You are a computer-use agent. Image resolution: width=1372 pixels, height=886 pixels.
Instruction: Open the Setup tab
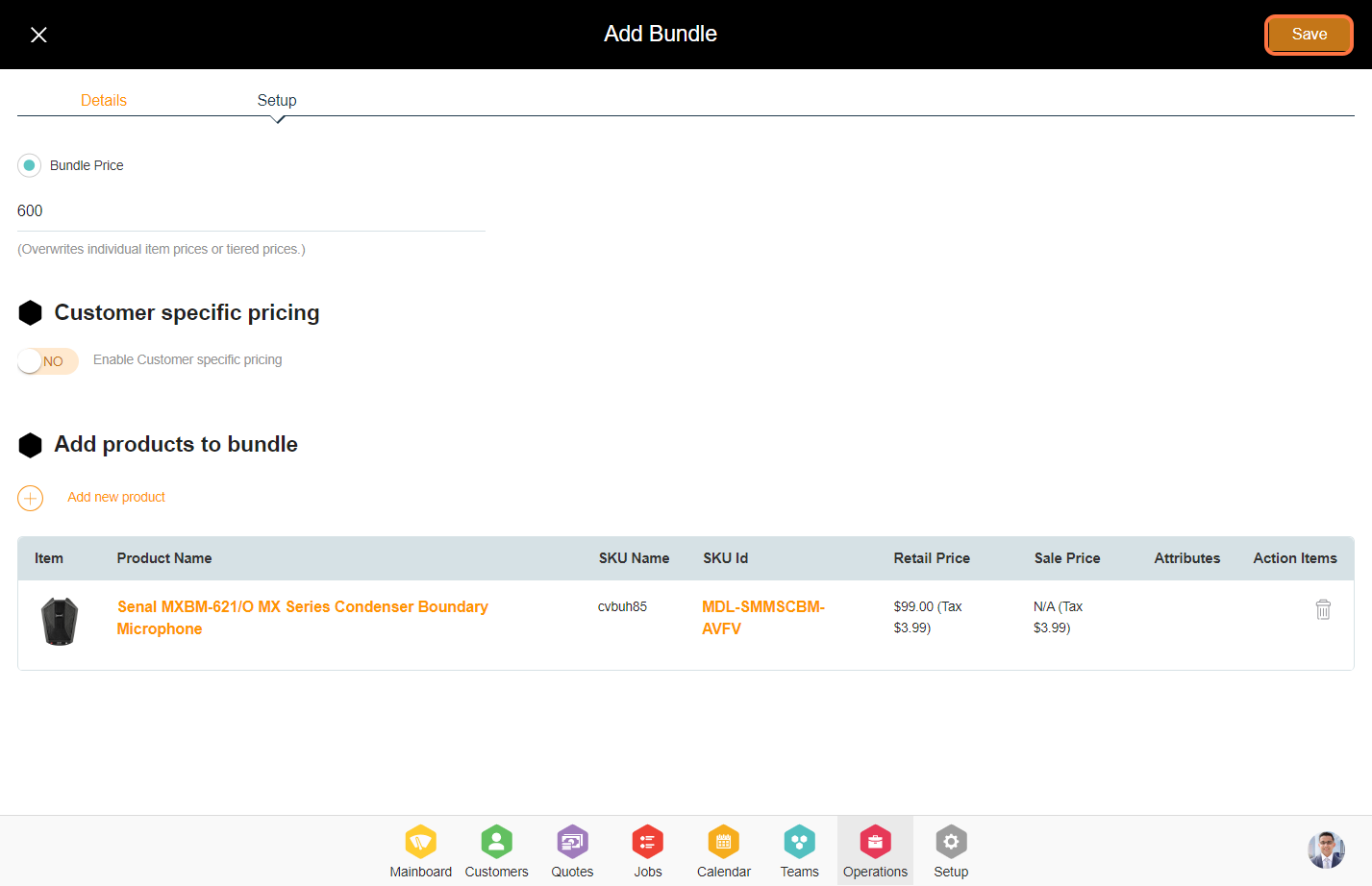pos(277,100)
